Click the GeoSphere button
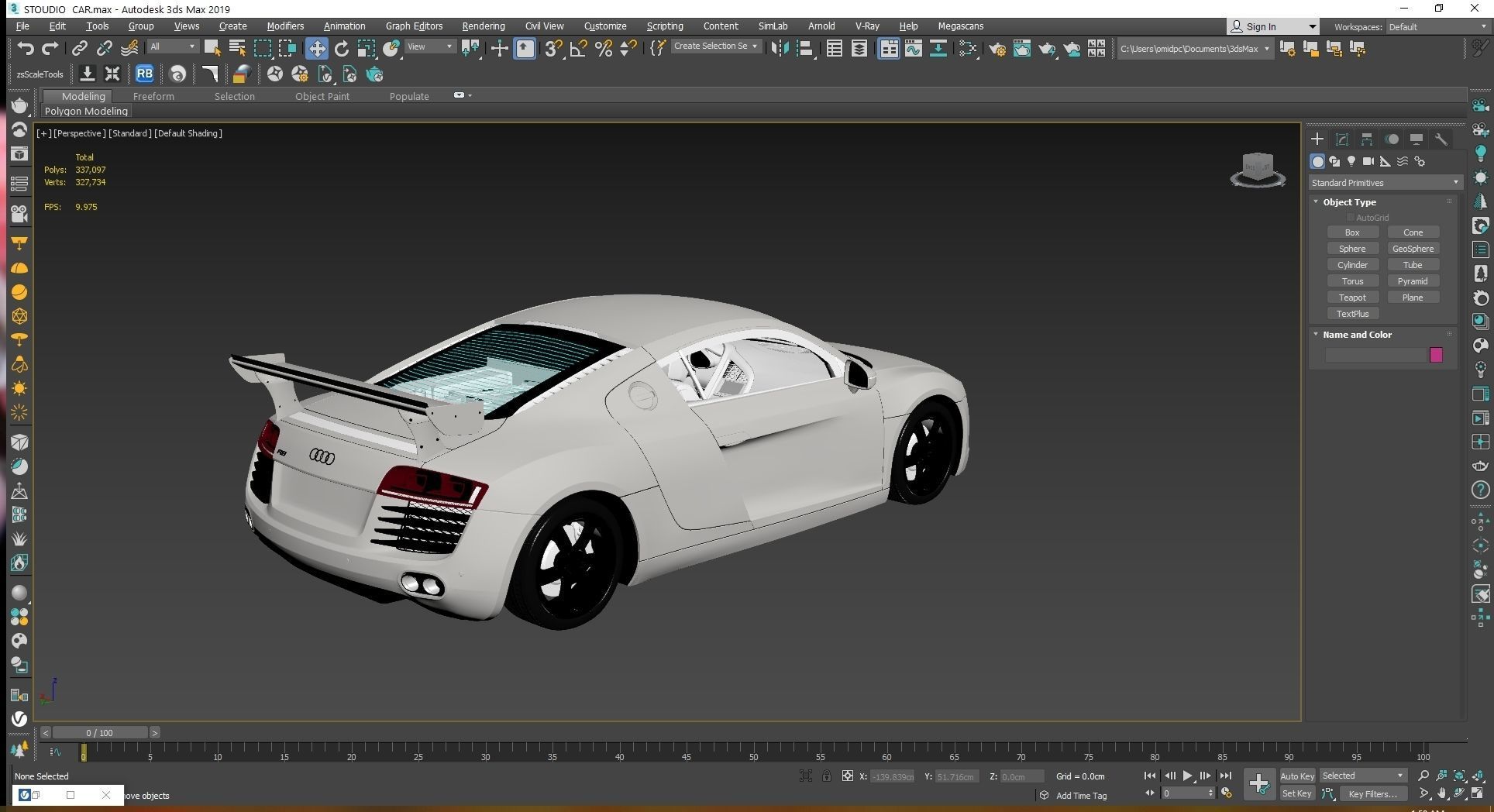 1413,249
